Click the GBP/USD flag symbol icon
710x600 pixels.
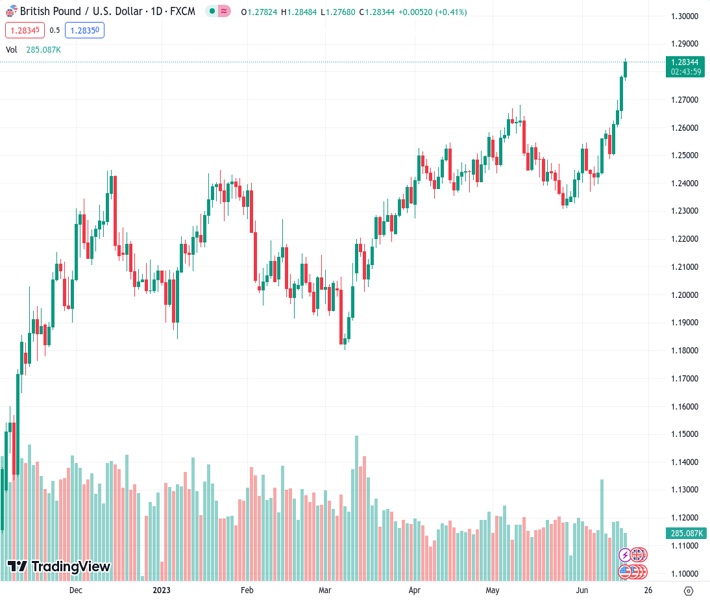(x=12, y=11)
